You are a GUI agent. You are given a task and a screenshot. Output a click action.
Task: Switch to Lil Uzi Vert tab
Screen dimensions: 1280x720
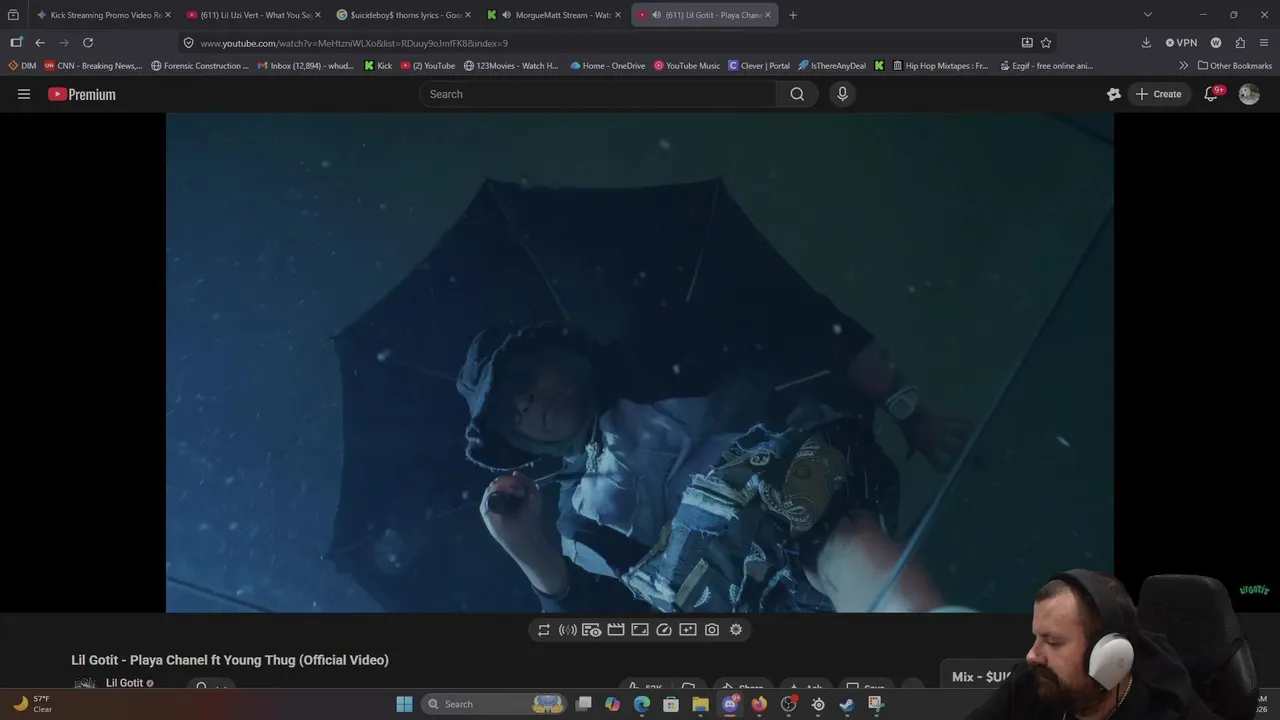pos(254,15)
